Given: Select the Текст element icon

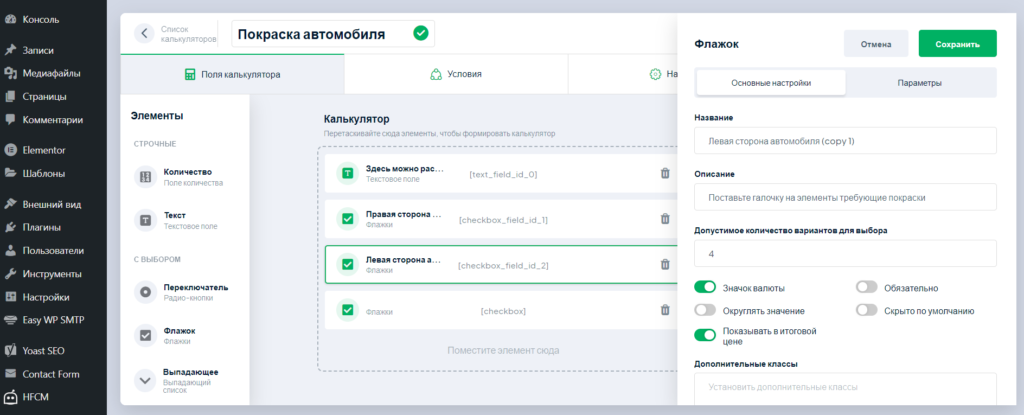Looking at the screenshot, I should click(146, 220).
